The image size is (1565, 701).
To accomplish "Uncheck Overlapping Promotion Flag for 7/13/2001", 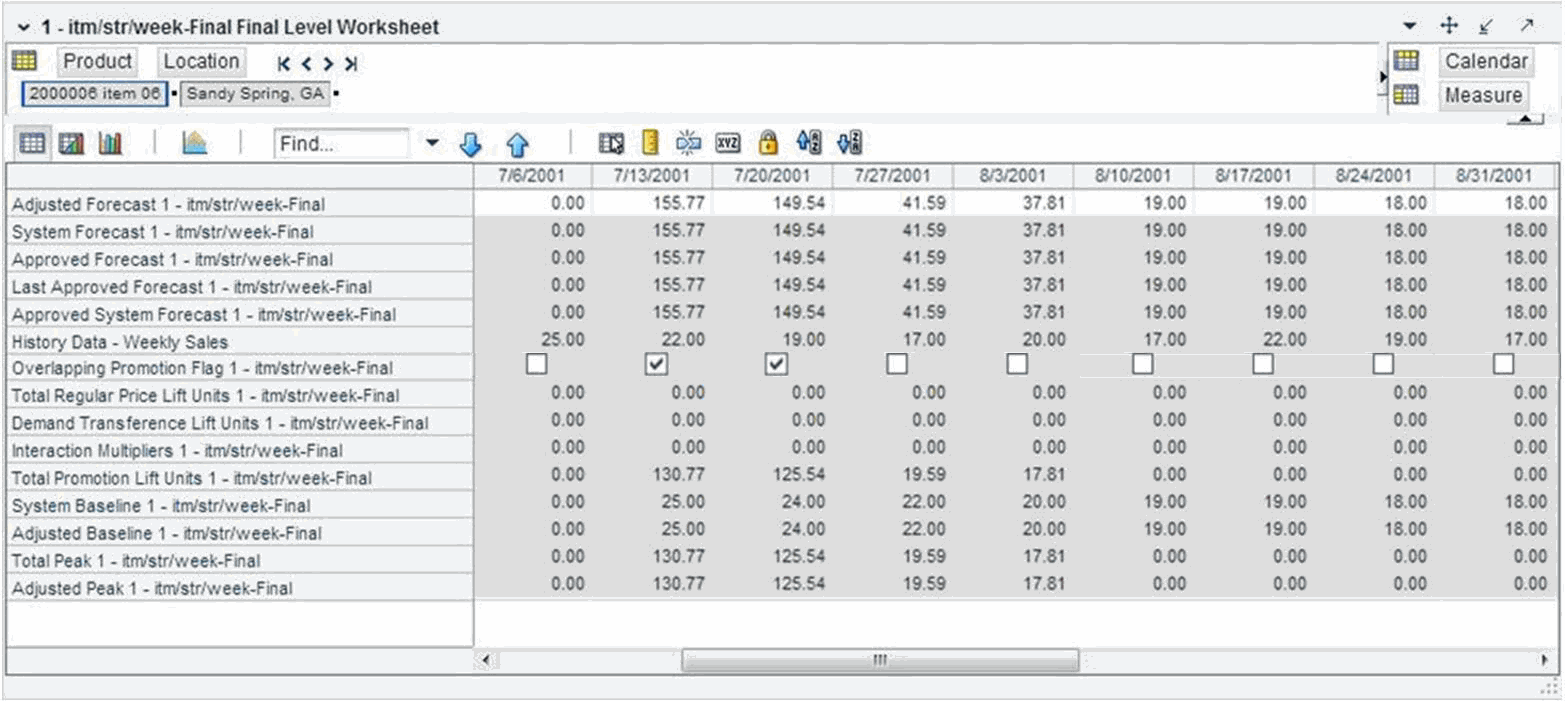I will coord(655,365).
